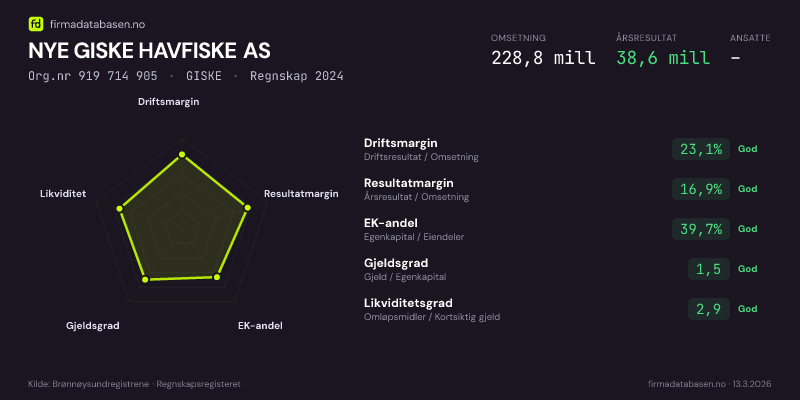Click the Omsetning value 228,8 mill
Screen dimensions: 800x400
tap(543, 57)
